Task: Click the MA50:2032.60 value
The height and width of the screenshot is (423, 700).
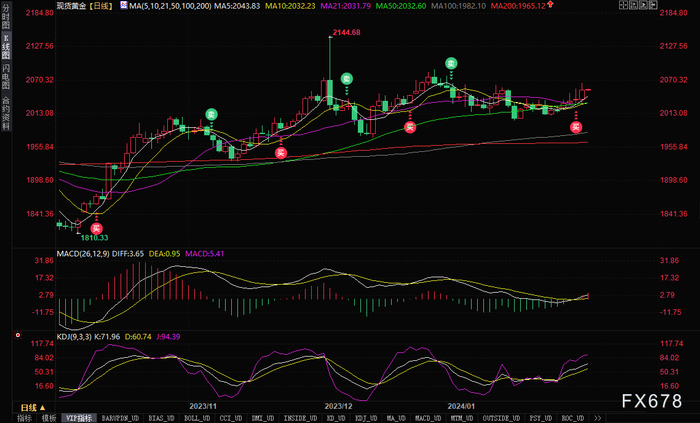Action: pos(401,6)
